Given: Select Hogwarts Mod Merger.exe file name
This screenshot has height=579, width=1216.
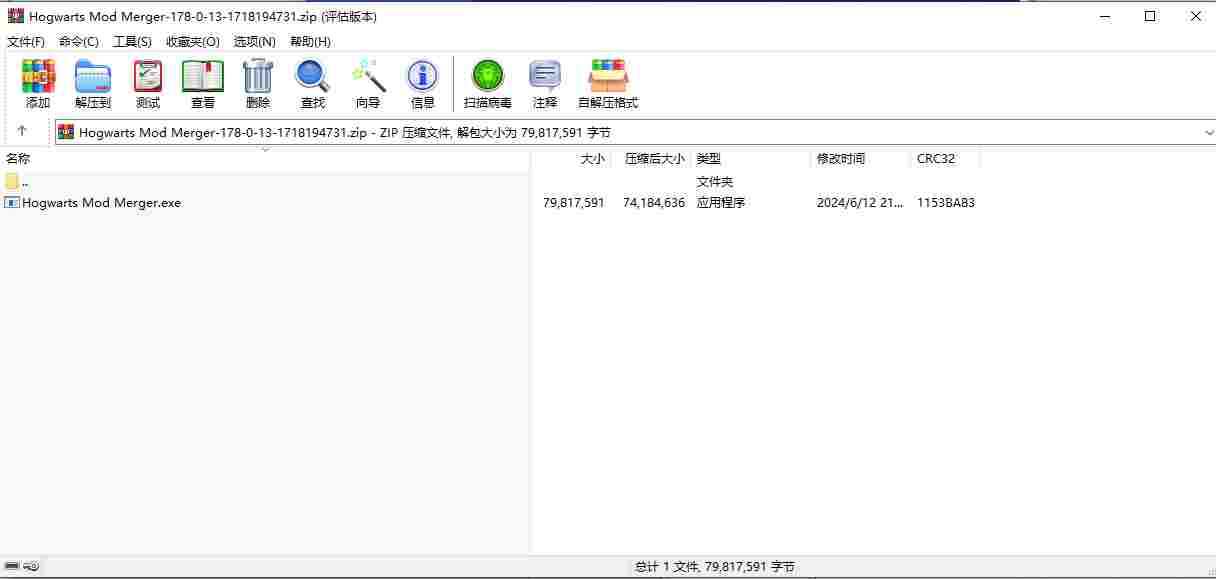Looking at the screenshot, I should point(102,202).
